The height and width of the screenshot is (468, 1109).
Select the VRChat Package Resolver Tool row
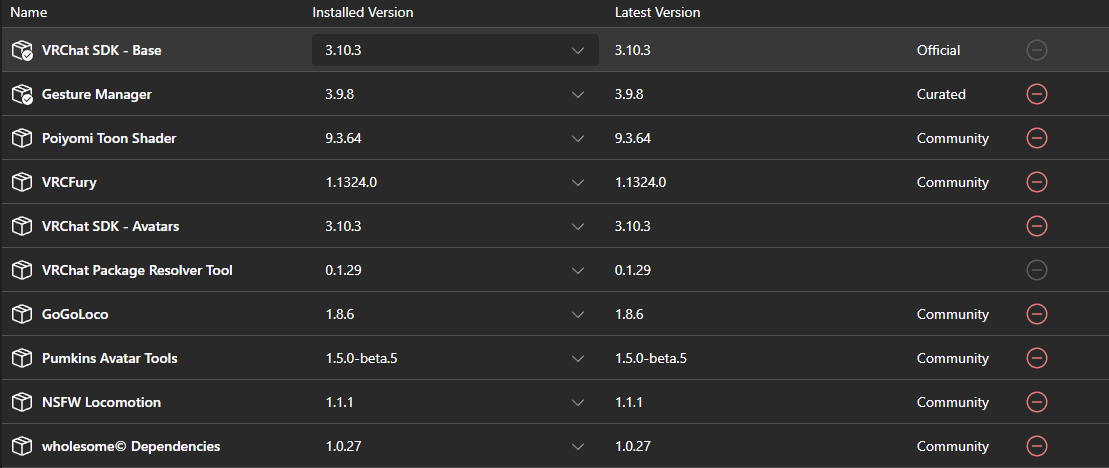point(554,270)
